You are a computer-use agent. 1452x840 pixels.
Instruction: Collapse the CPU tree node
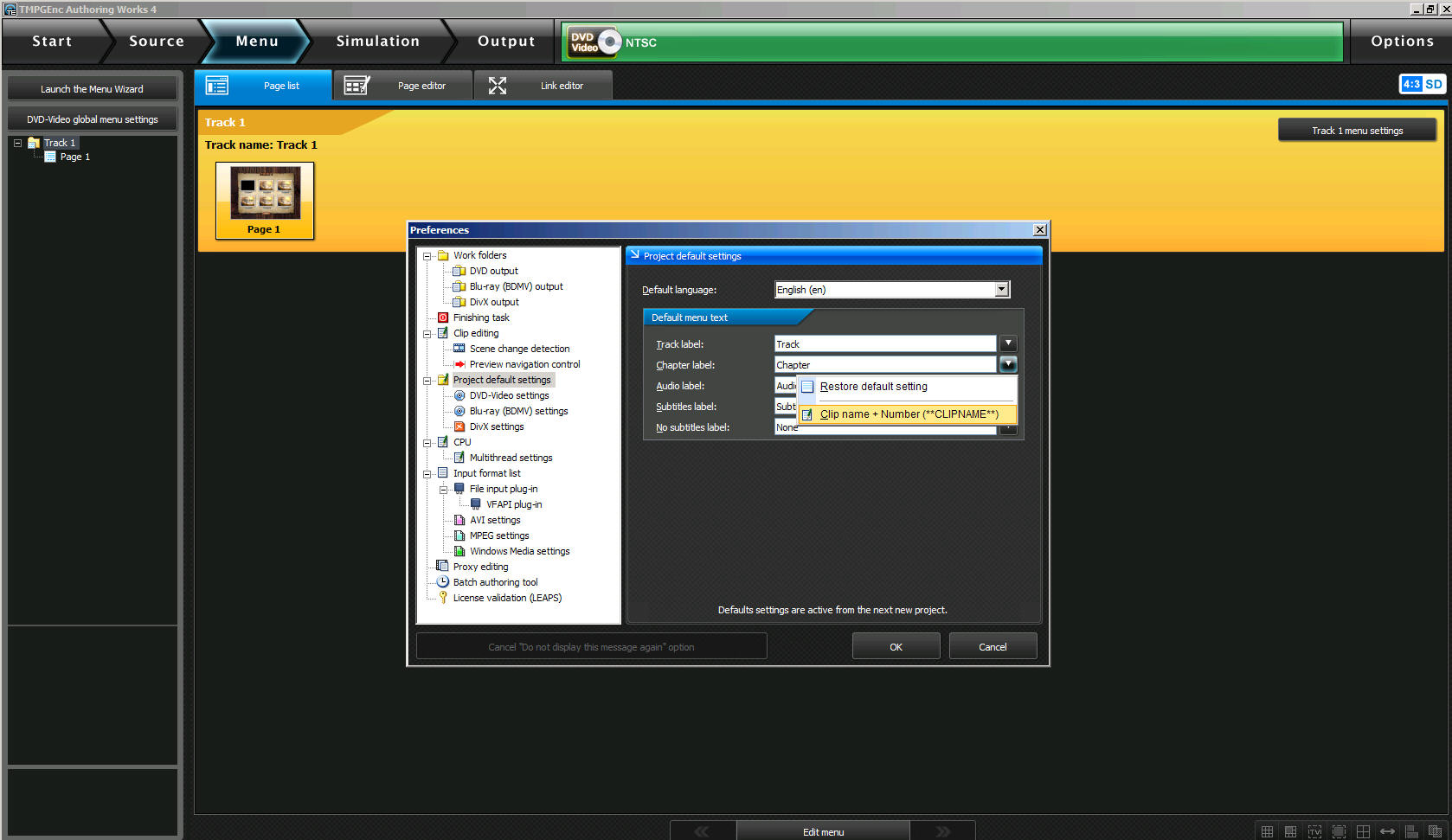[427, 443]
